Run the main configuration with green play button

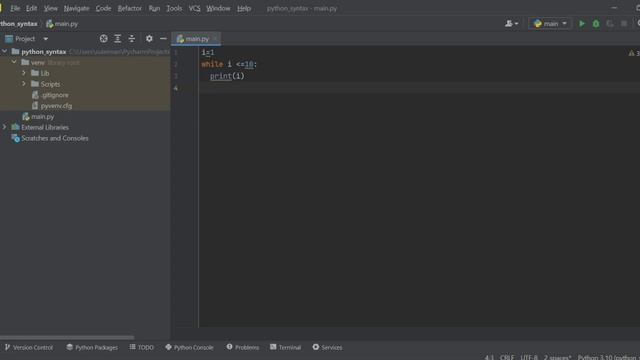click(582, 24)
